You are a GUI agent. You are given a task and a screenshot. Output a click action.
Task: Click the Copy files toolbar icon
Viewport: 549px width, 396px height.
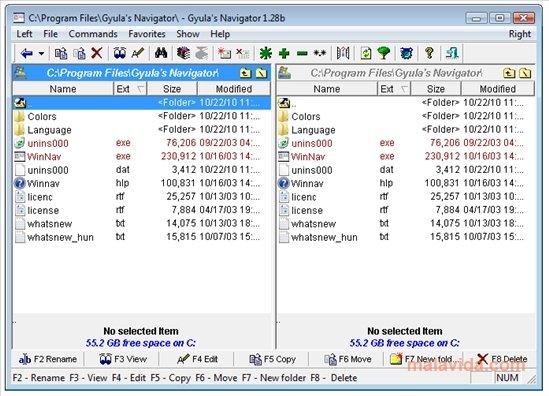[61, 54]
